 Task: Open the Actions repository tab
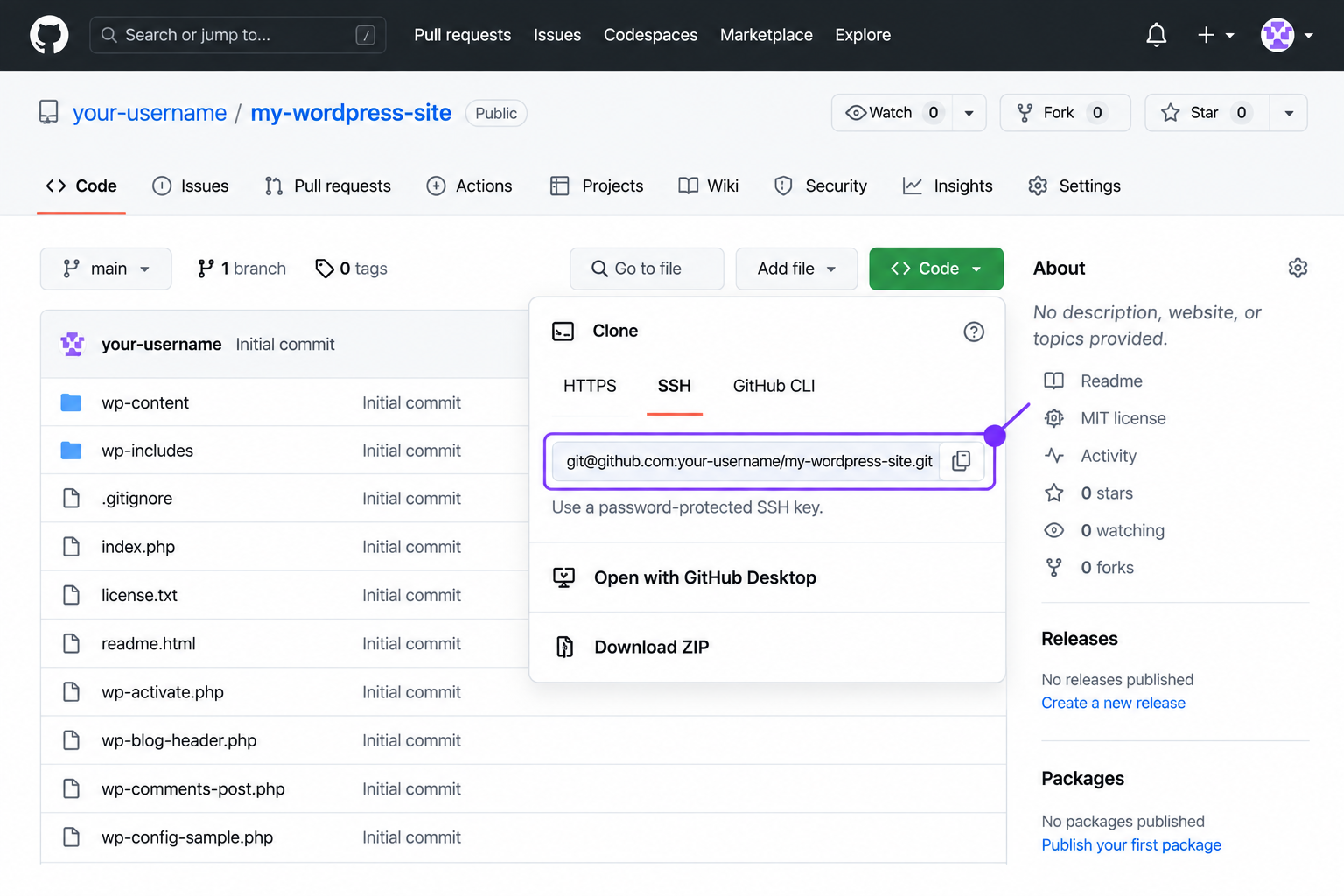(x=469, y=185)
